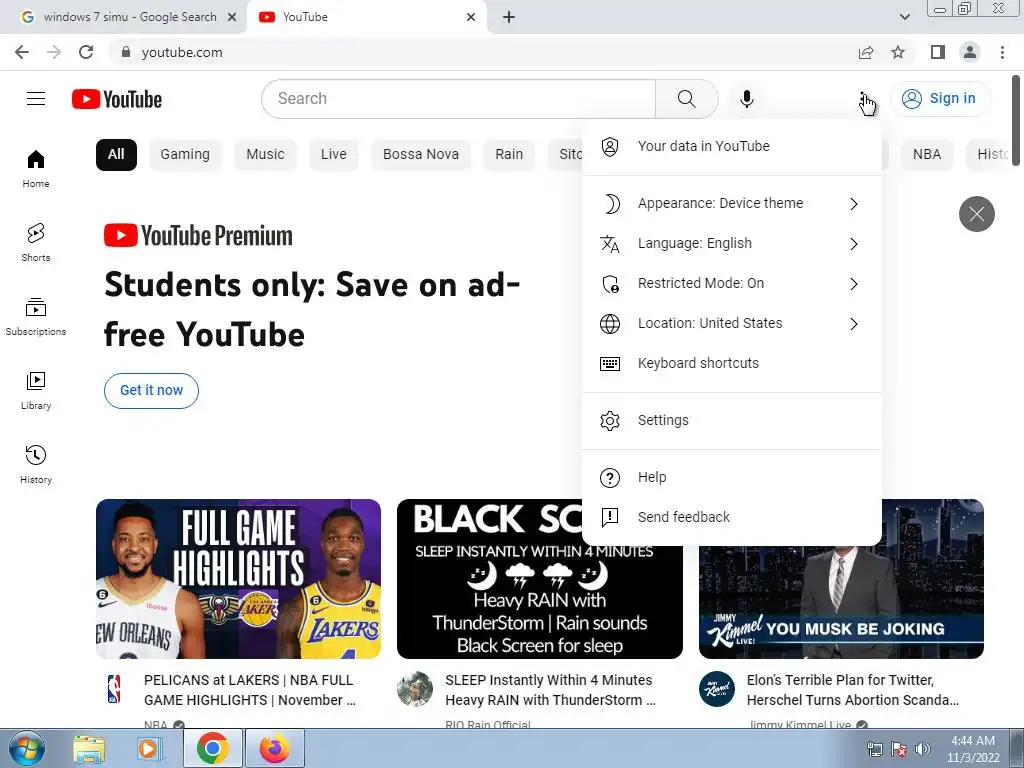The height and width of the screenshot is (768, 1024).
Task: Open Windows Media Player from the taskbar
Action: (x=149, y=748)
